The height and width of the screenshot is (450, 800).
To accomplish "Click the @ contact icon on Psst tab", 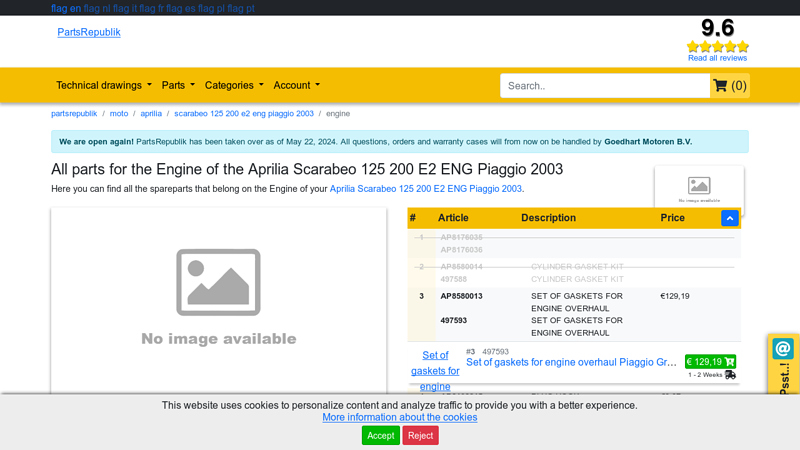I will pyautogui.click(x=783, y=349).
